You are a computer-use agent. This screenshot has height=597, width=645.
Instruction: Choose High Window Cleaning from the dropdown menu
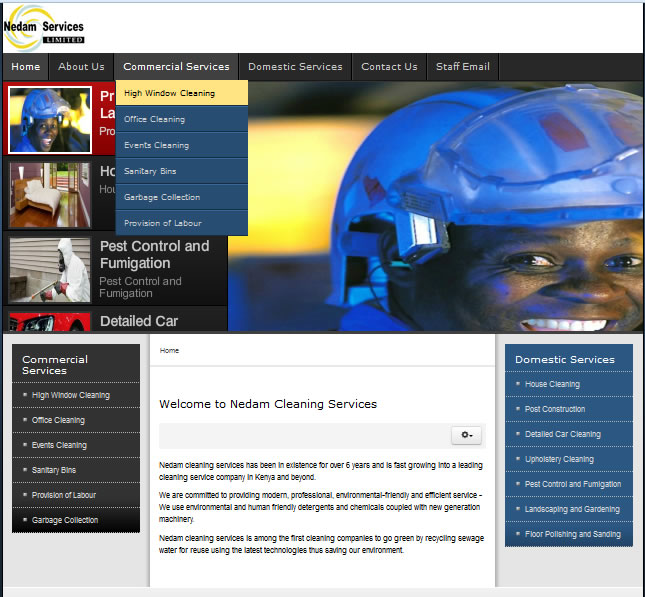(x=182, y=93)
